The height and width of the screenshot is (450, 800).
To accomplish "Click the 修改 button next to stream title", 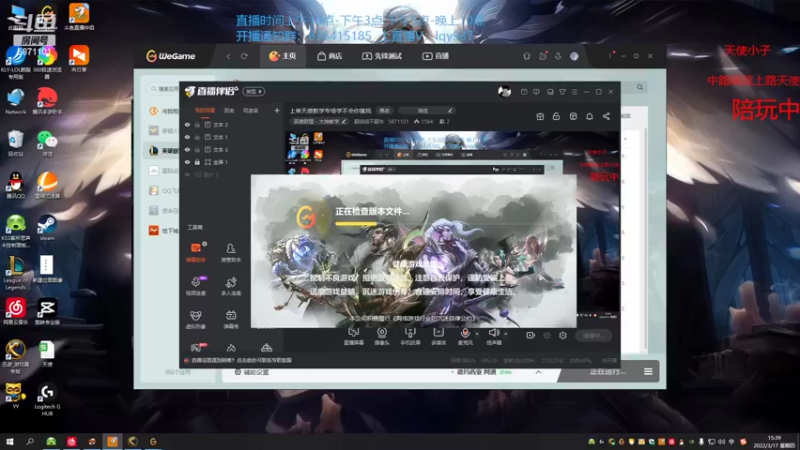I will [x=384, y=111].
